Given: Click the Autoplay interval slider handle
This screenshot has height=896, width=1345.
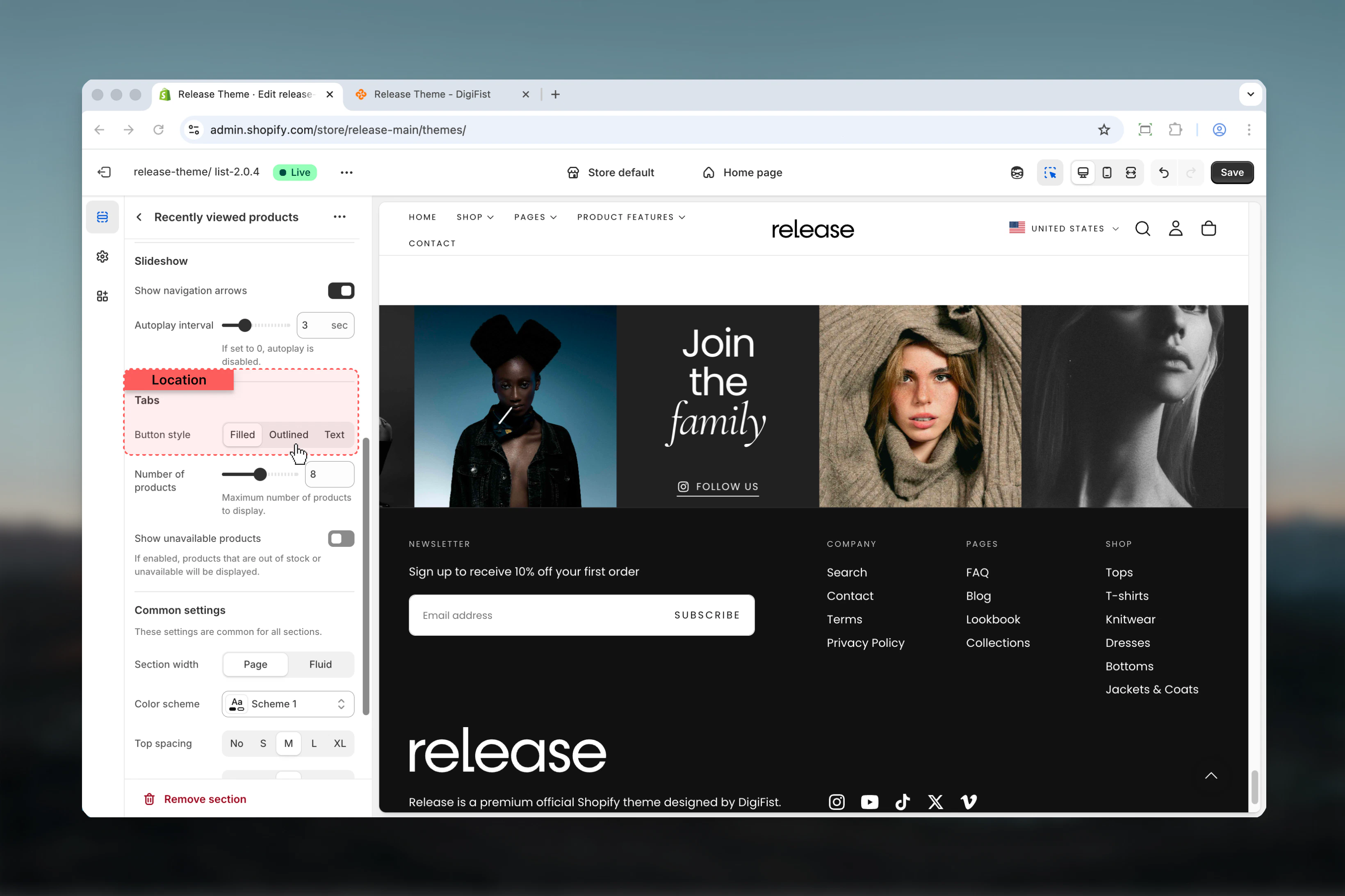Looking at the screenshot, I should click(x=245, y=325).
